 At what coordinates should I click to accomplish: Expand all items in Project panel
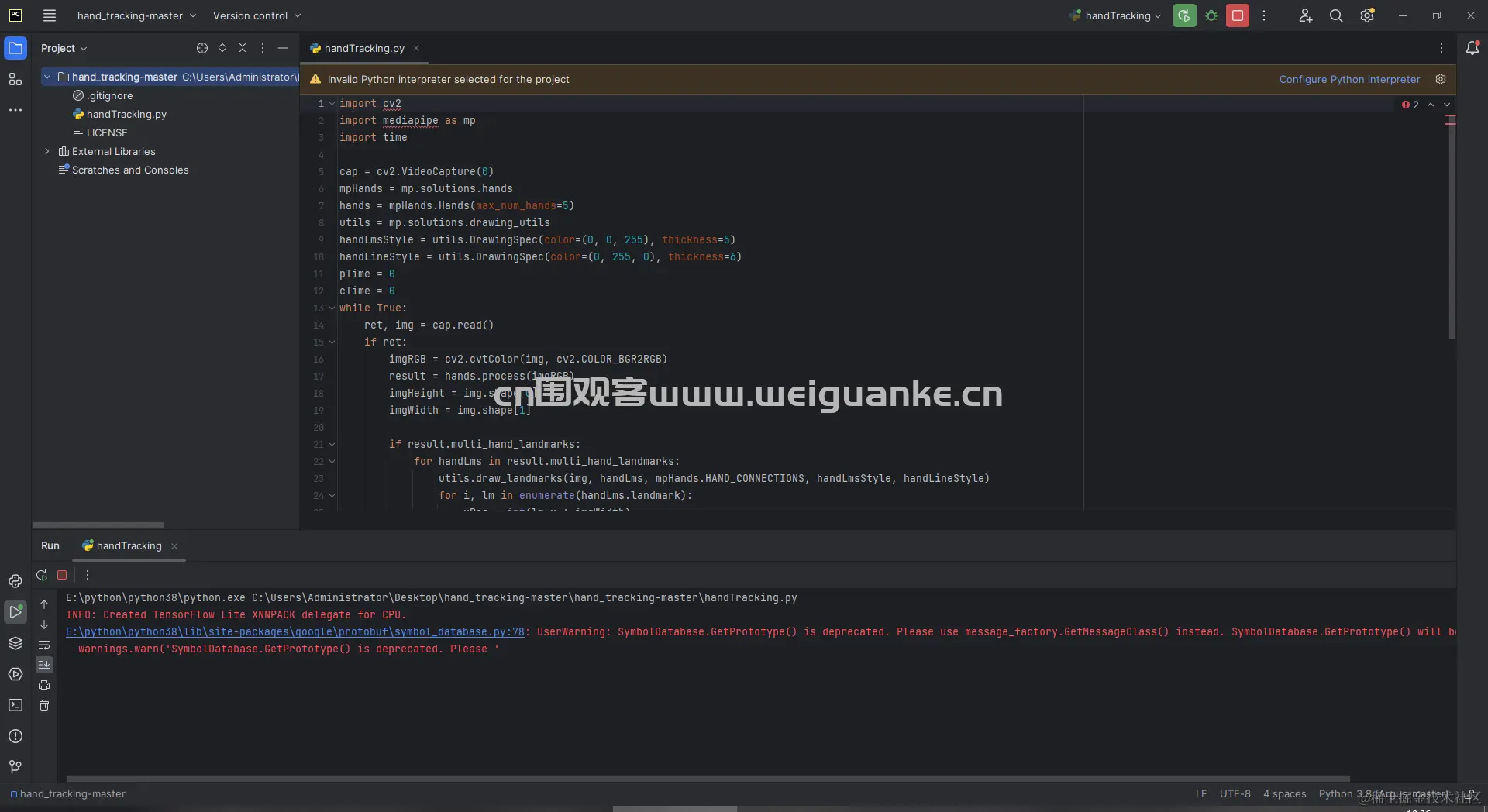point(222,48)
